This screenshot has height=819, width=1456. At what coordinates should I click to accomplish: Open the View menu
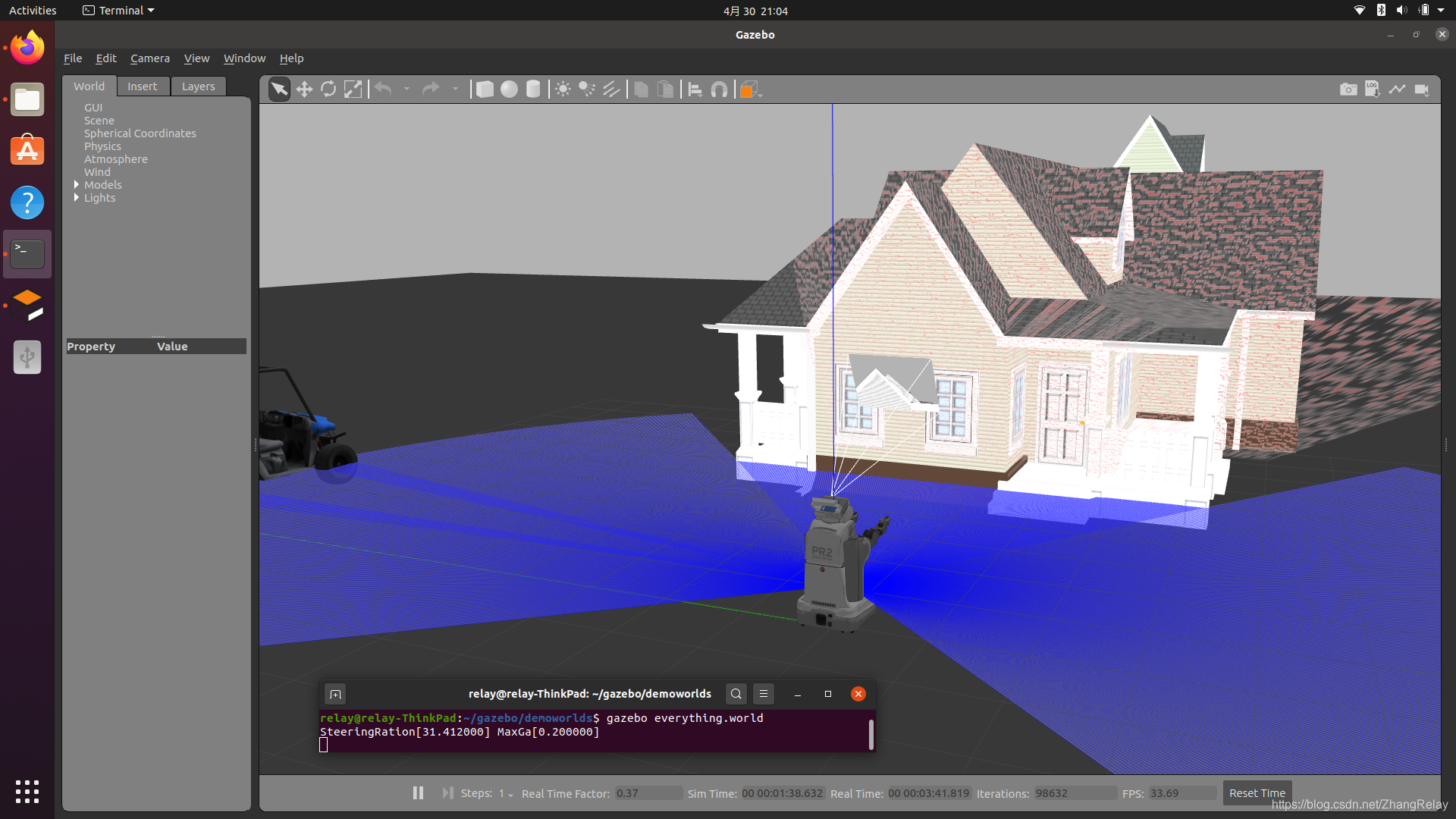(x=196, y=58)
